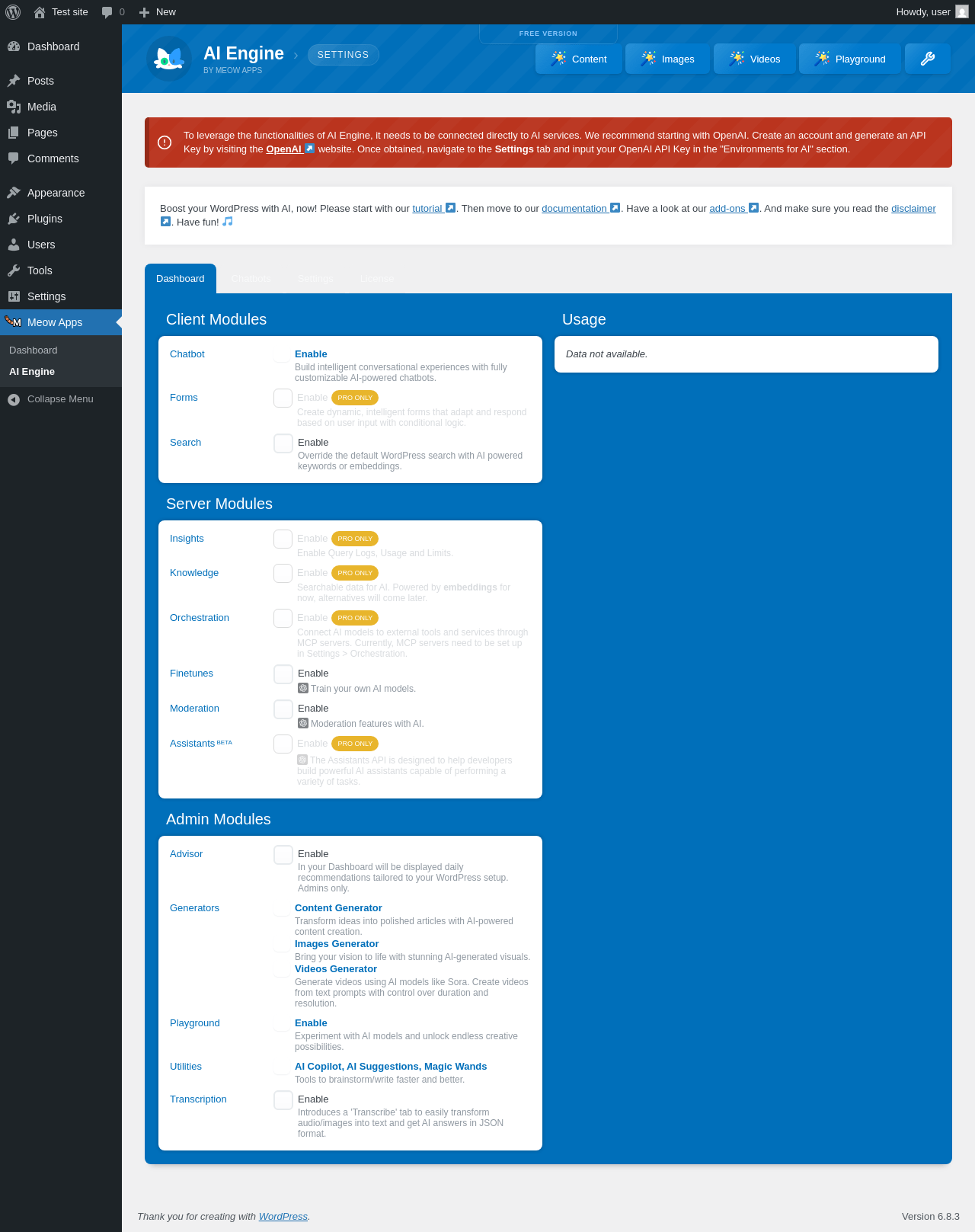Click the magic wand icon beside Images
Viewport: 975px width, 1232px height.
[649, 59]
